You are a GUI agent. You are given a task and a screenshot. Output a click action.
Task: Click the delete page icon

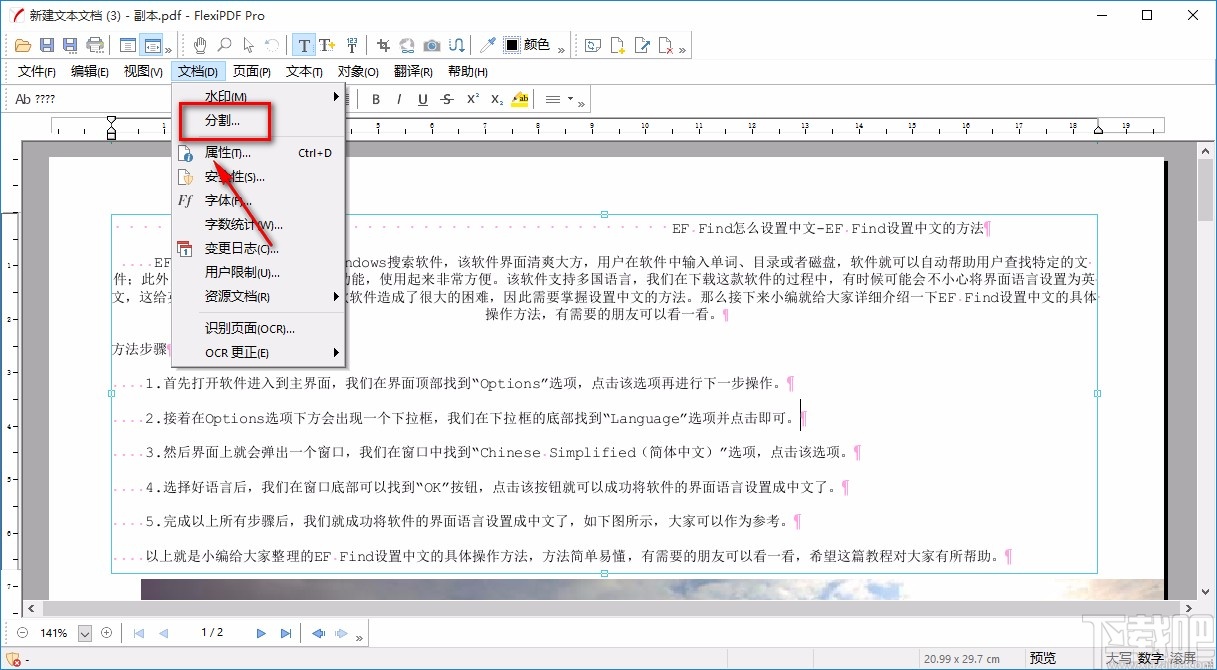coord(666,45)
